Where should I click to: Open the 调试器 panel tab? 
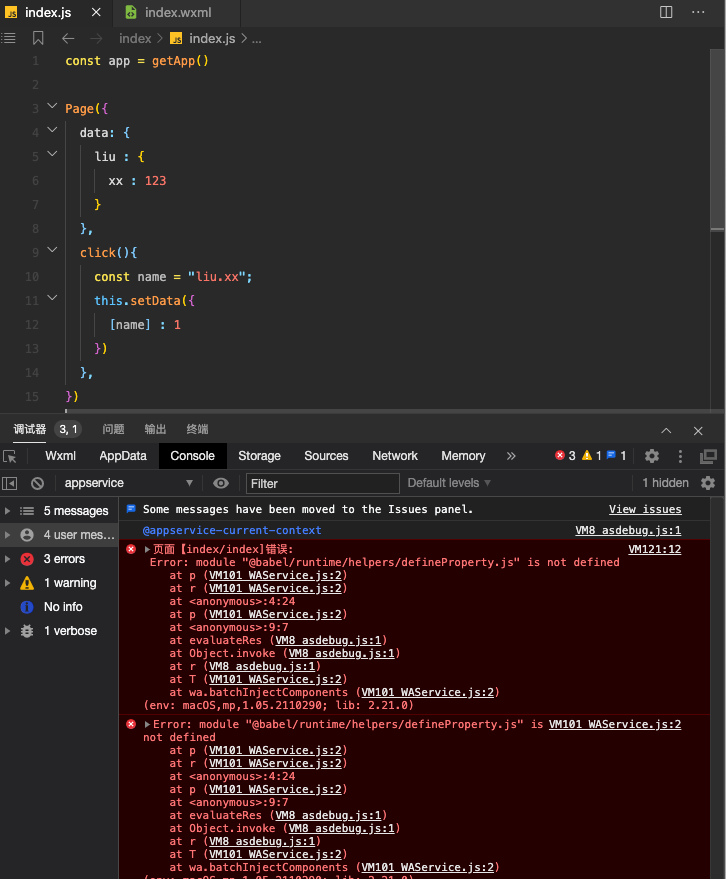point(30,429)
